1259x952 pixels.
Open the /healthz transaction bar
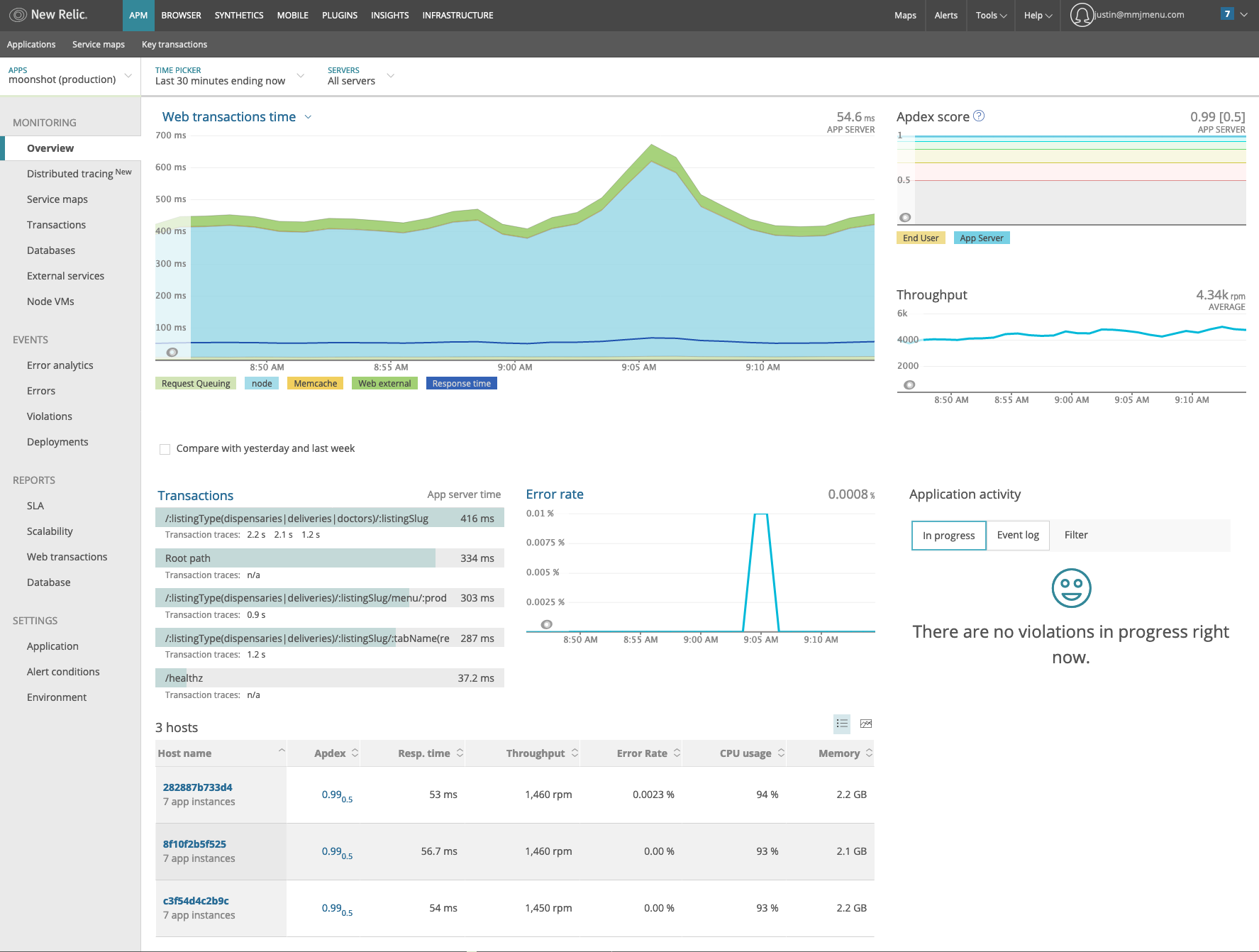click(330, 678)
